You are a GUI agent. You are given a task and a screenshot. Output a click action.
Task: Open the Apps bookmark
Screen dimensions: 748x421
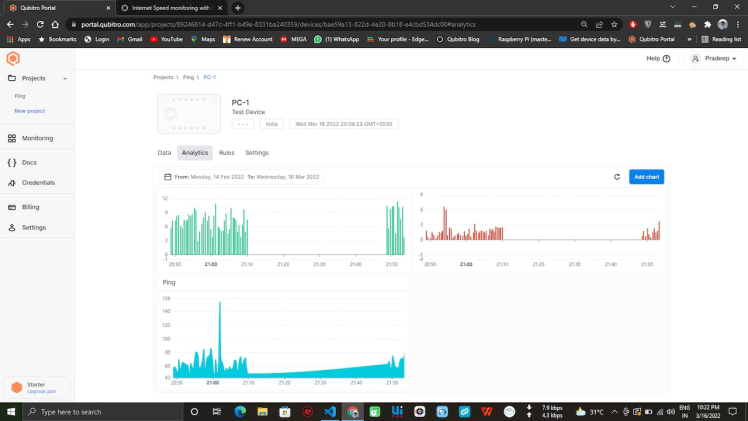coord(19,39)
